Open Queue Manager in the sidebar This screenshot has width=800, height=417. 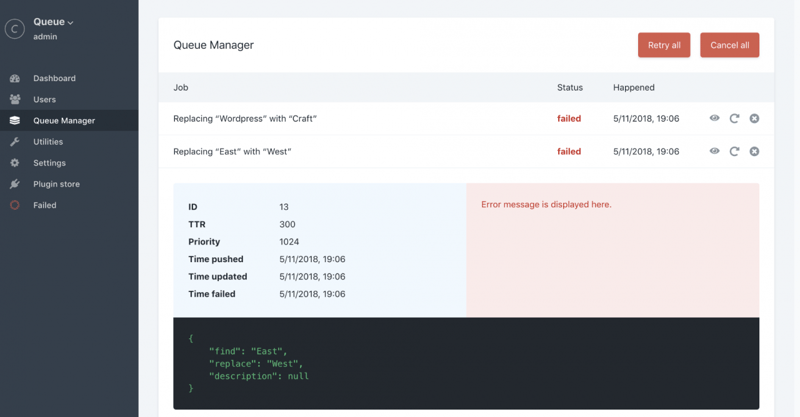(x=64, y=121)
